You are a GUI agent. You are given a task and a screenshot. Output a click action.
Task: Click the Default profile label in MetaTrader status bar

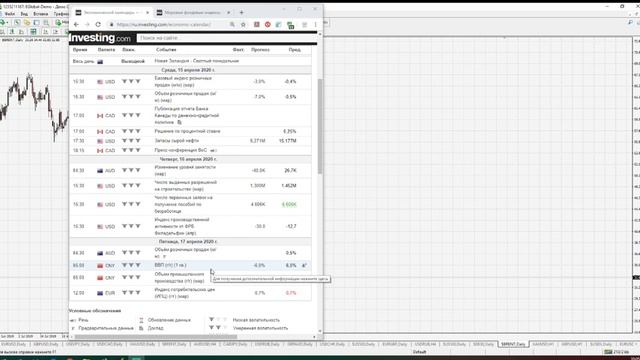point(419,352)
